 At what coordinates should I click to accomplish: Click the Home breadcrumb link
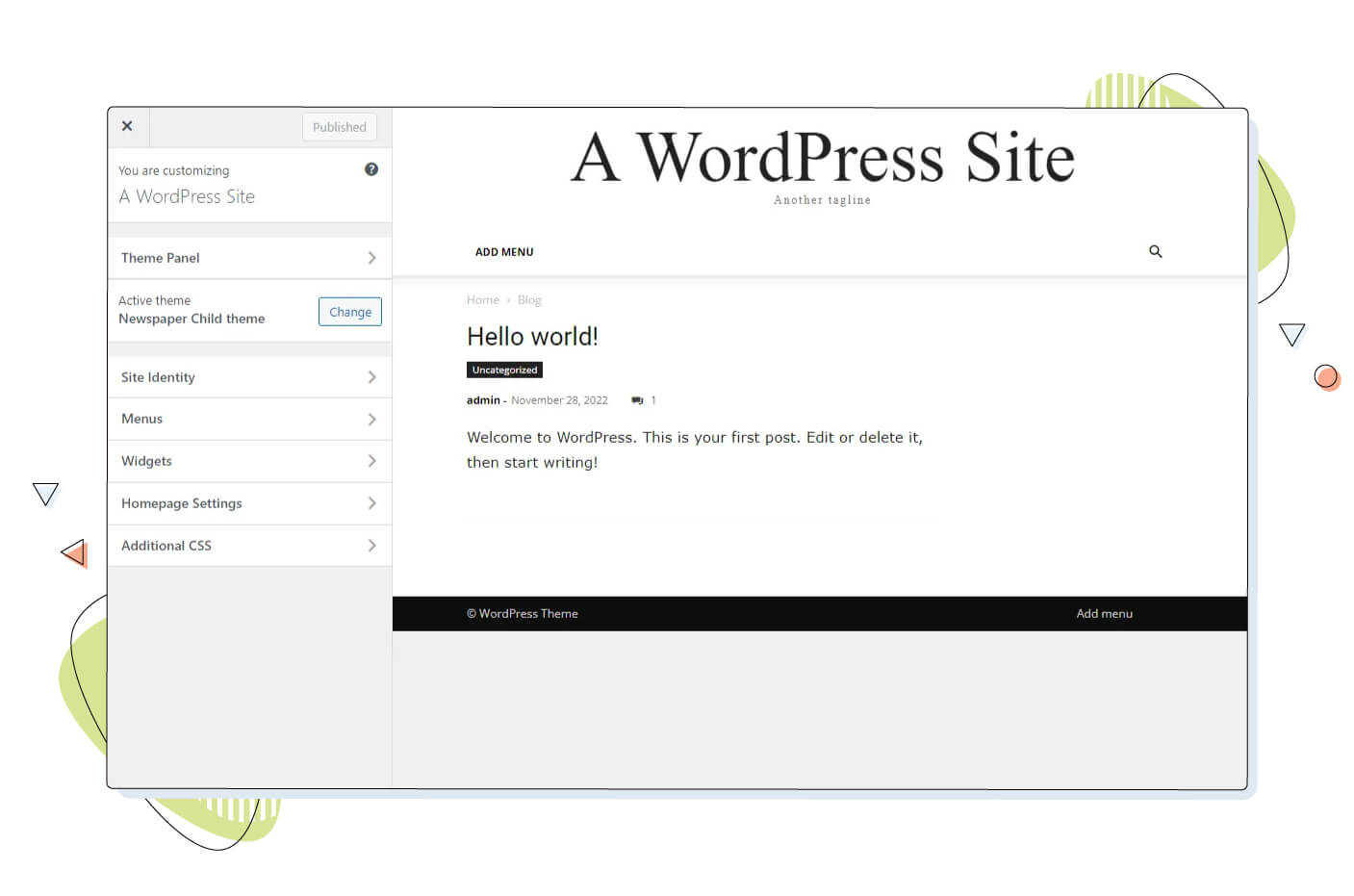(x=483, y=300)
